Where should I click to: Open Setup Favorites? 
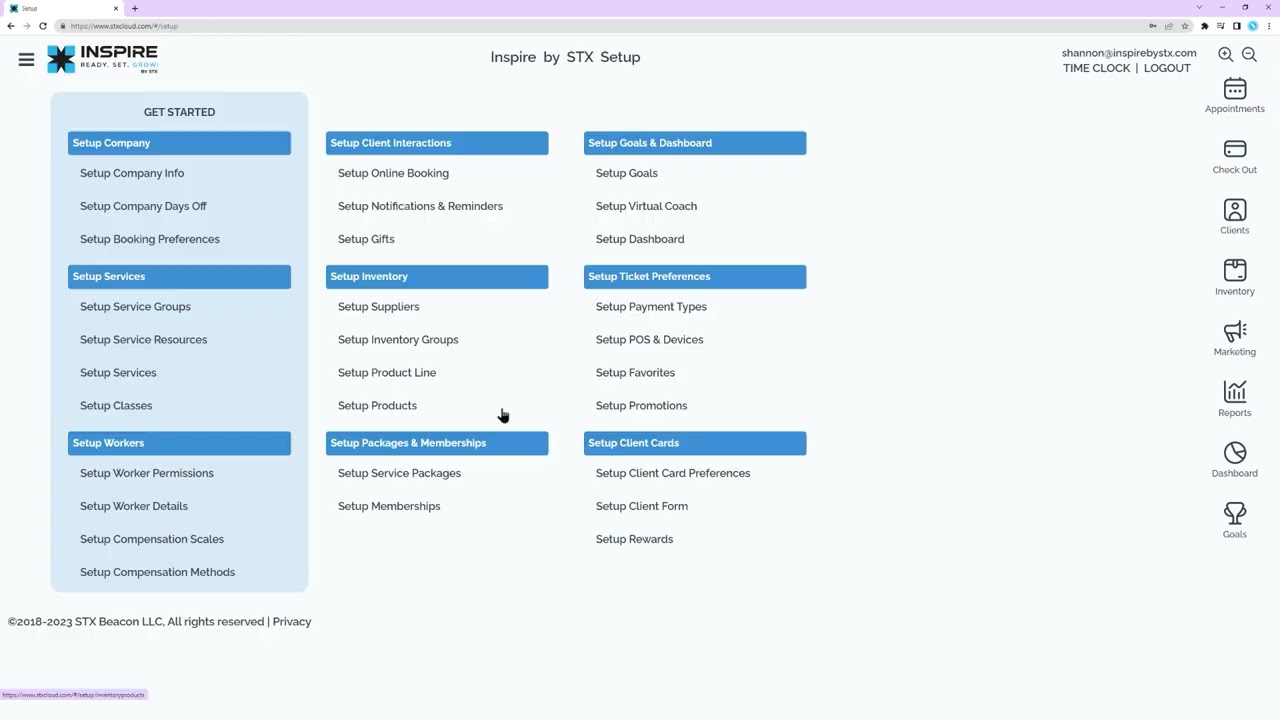tap(635, 373)
